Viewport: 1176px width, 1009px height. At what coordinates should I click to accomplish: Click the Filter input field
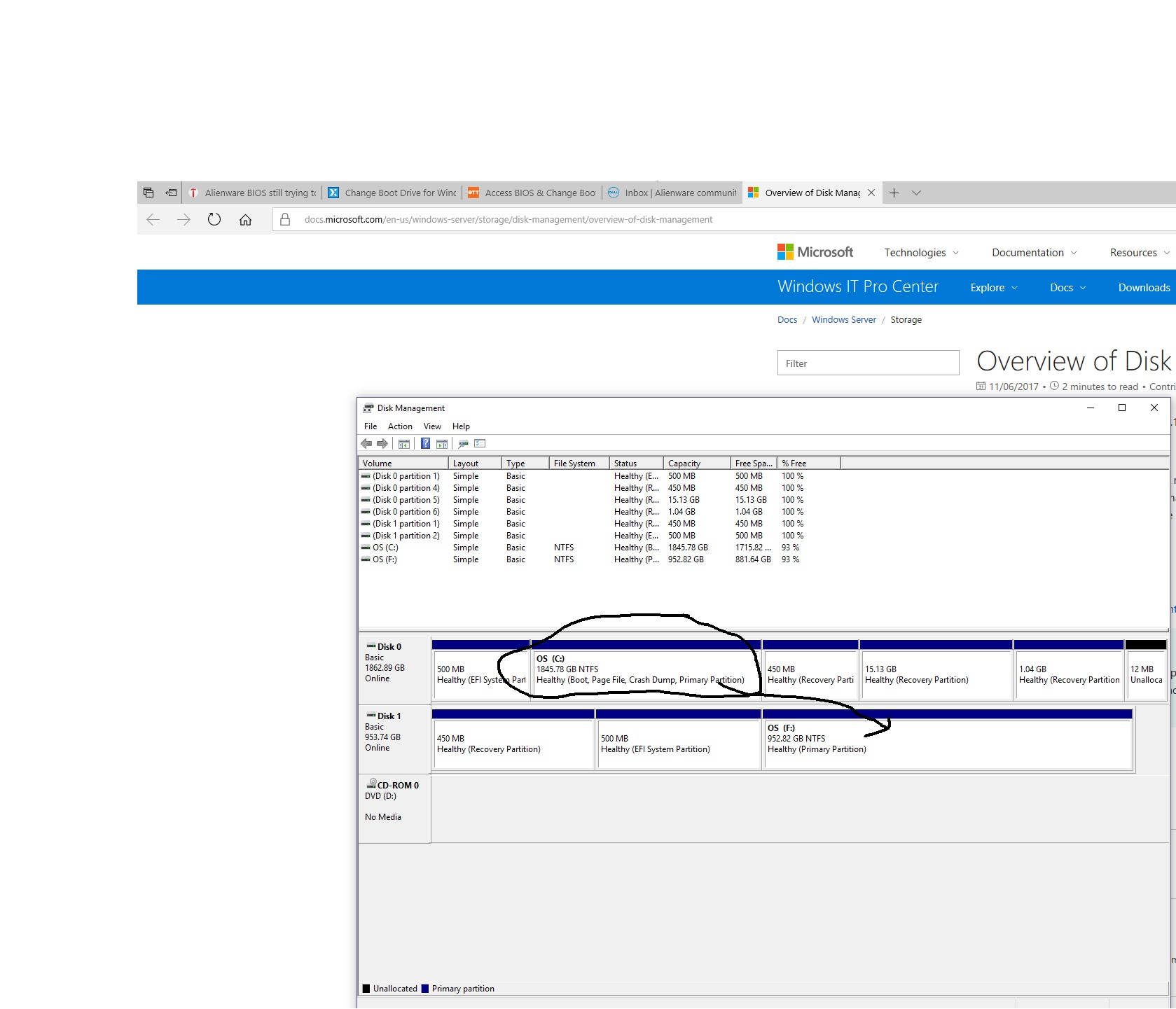click(868, 363)
